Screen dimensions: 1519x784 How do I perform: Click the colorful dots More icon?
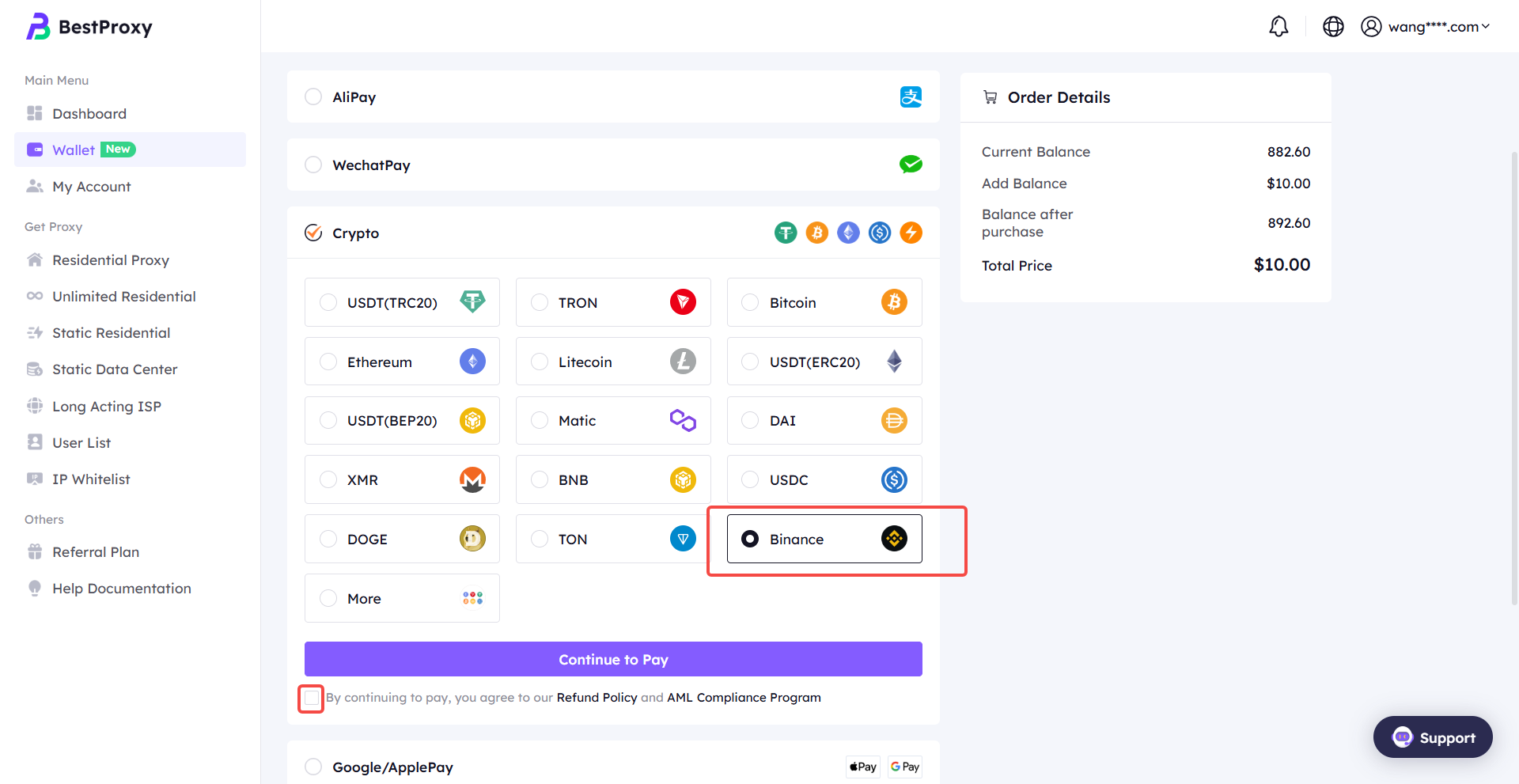pyautogui.click(x=472, y=598)
